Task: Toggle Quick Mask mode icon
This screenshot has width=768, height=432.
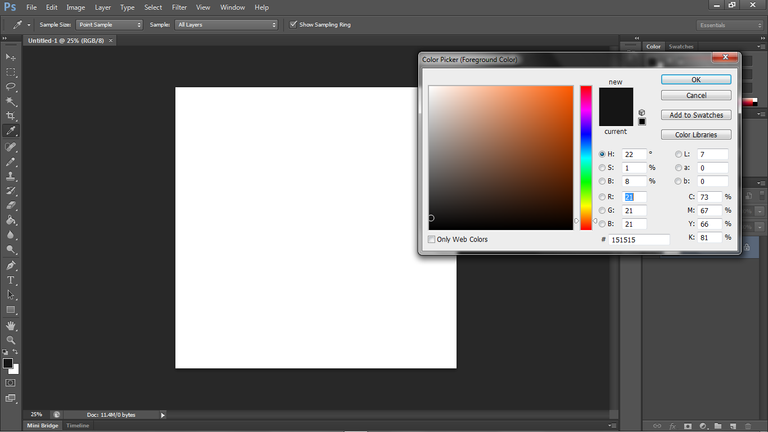Action: coord(10,383)
